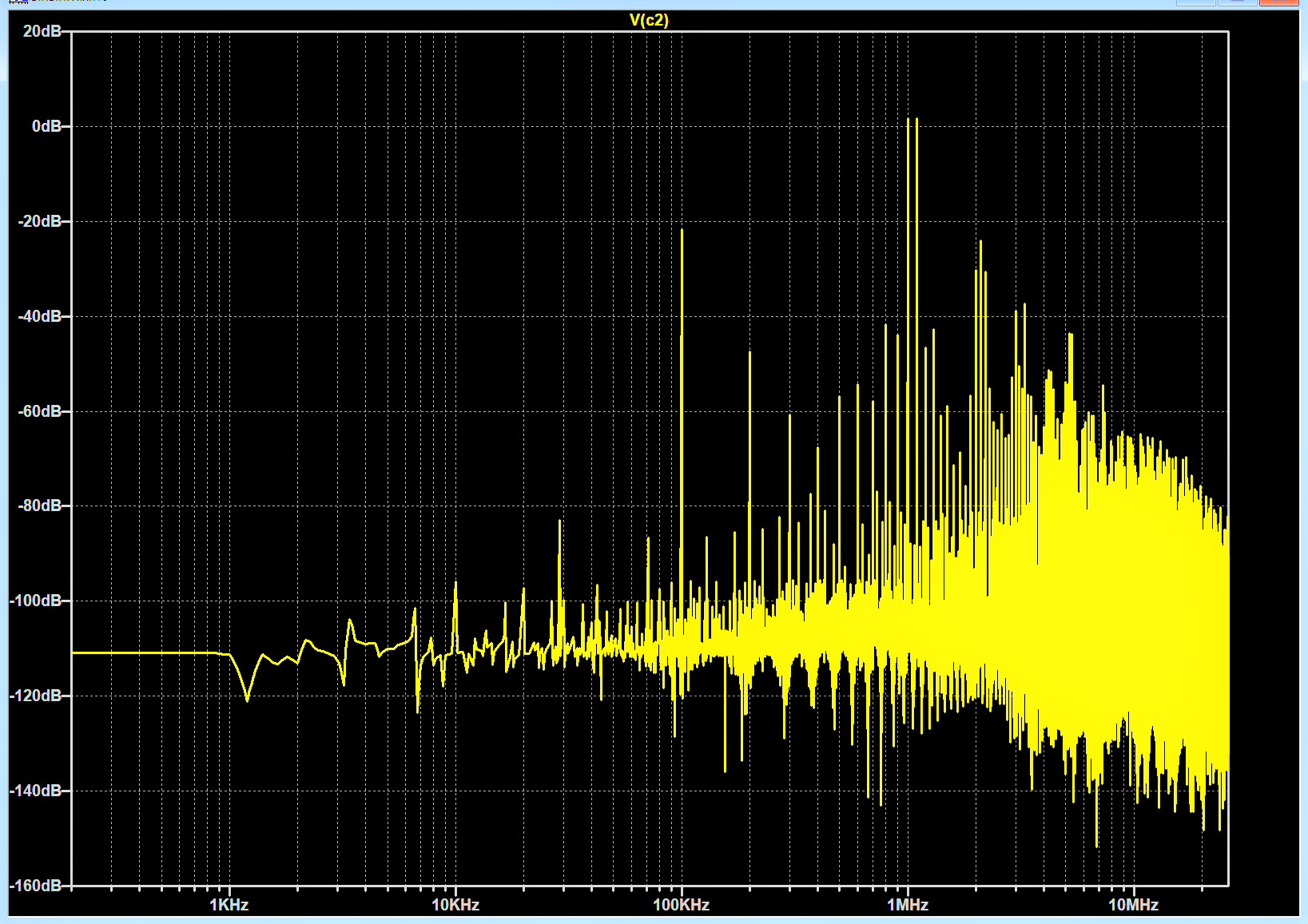Click the V(c2) trace label
This screenshot has width=1308, height=924.
click(x=648, y=20)
